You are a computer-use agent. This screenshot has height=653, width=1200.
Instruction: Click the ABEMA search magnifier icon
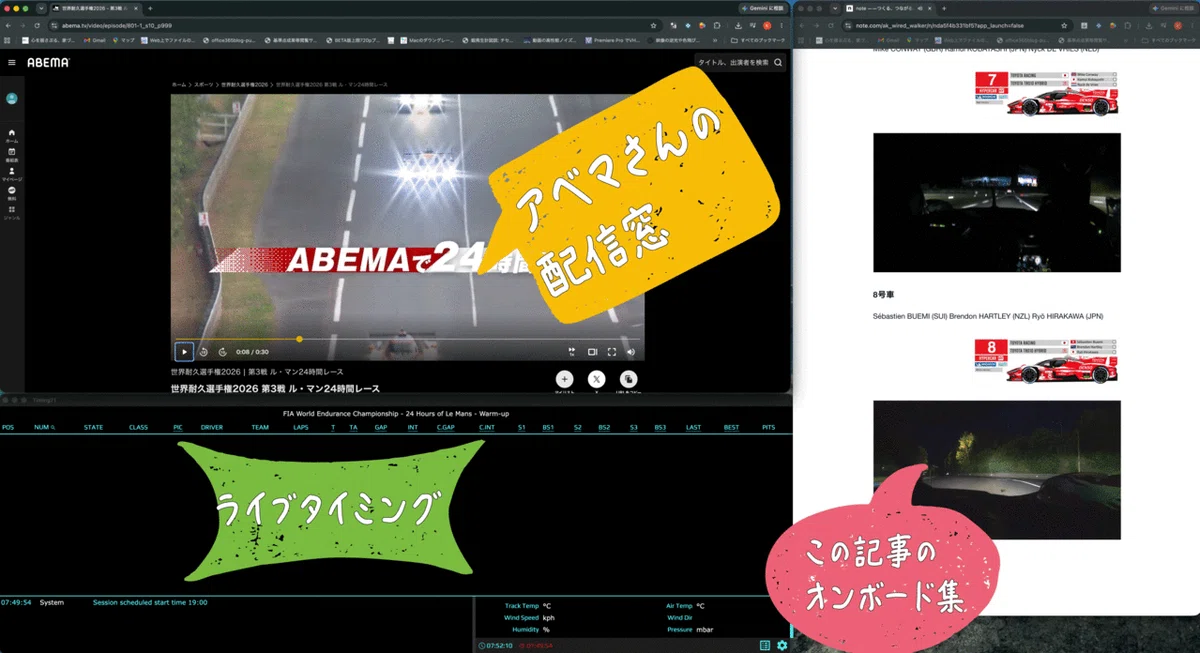[778, 62]
